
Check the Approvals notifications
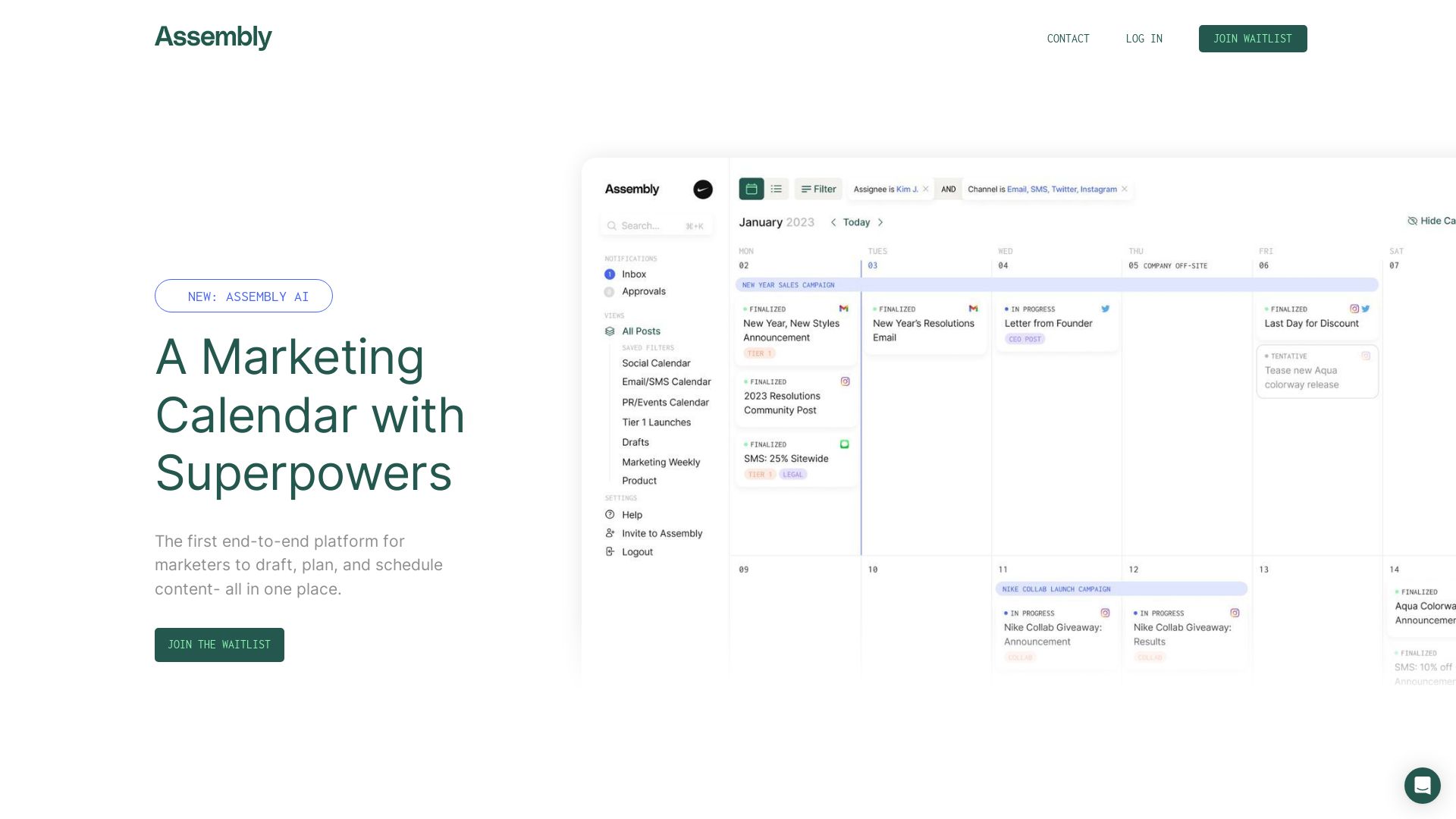pyautogui.click(x=644, y=291)
